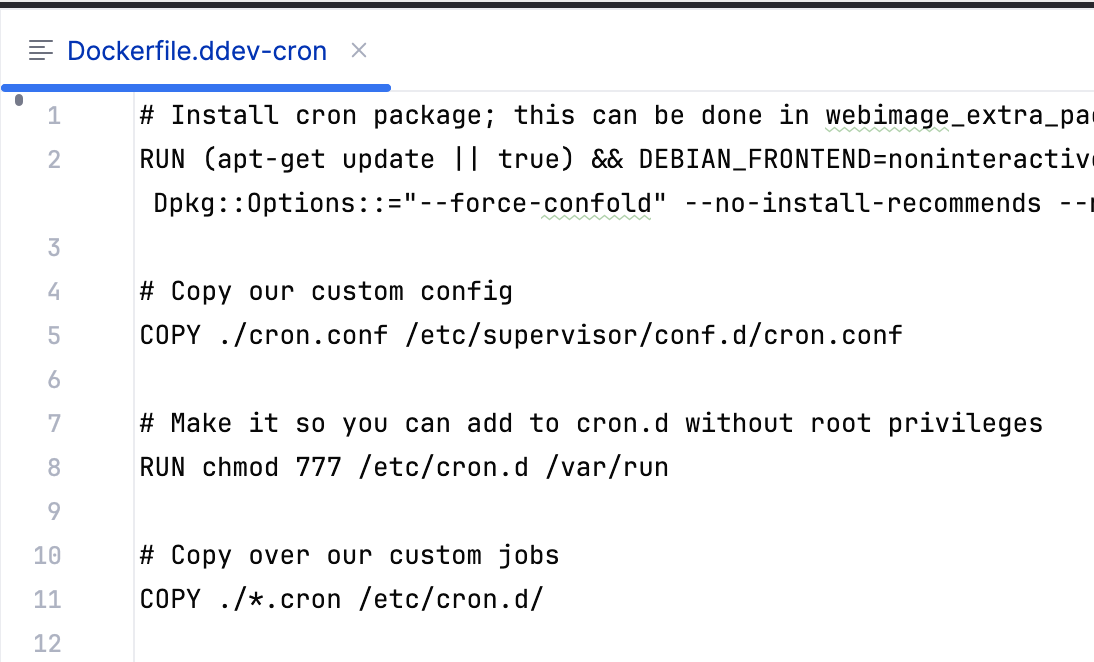Click line number 2 in the gutter
The width and height of the screenshot is (1094, 662).
coord(54,159)
